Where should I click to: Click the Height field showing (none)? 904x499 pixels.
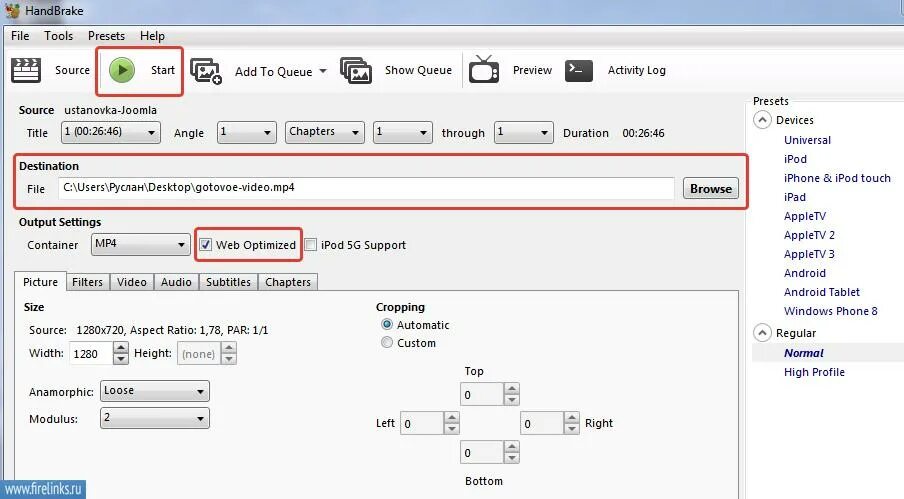[199, 353]
